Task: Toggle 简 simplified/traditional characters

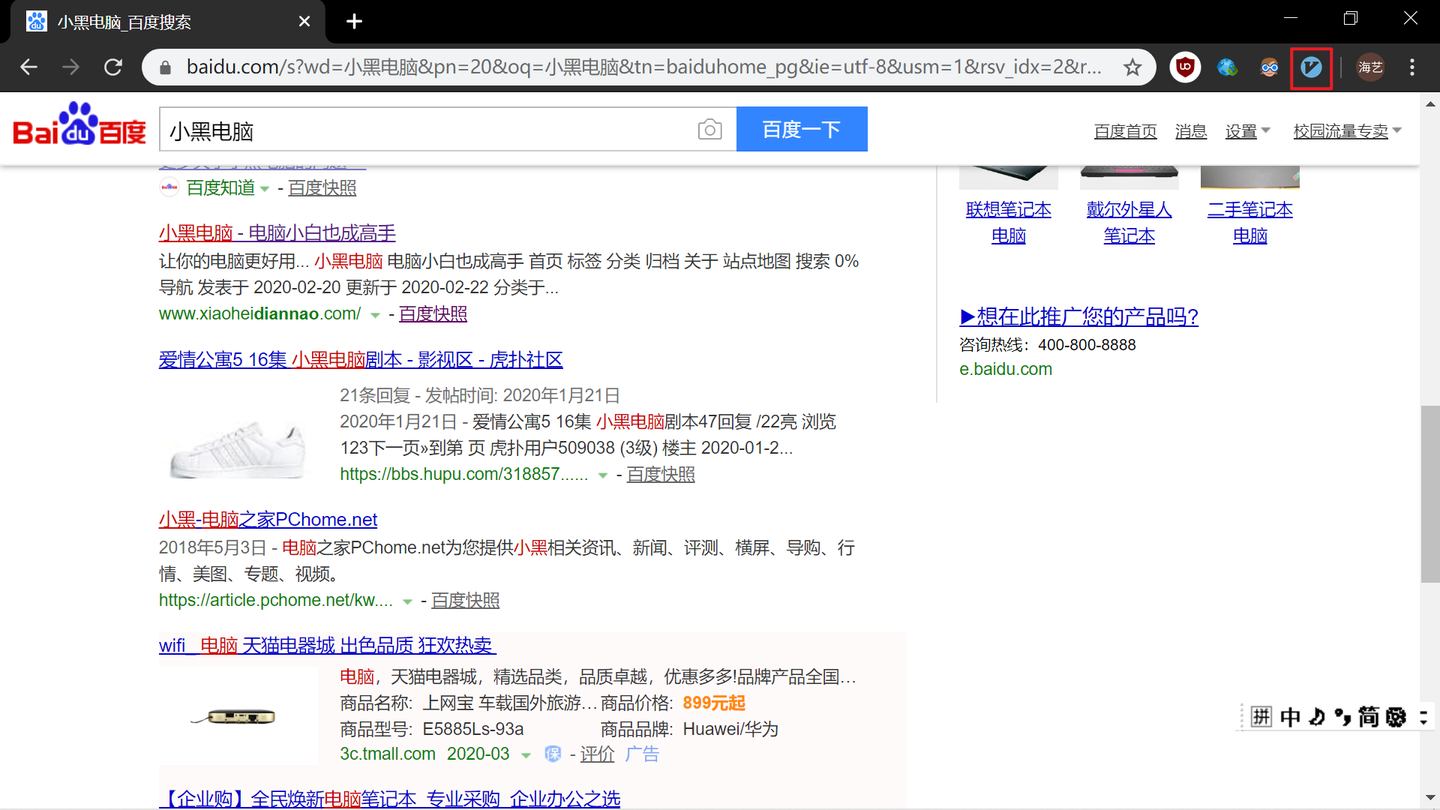Action: pyautogui.click(x=1368, y=716)
